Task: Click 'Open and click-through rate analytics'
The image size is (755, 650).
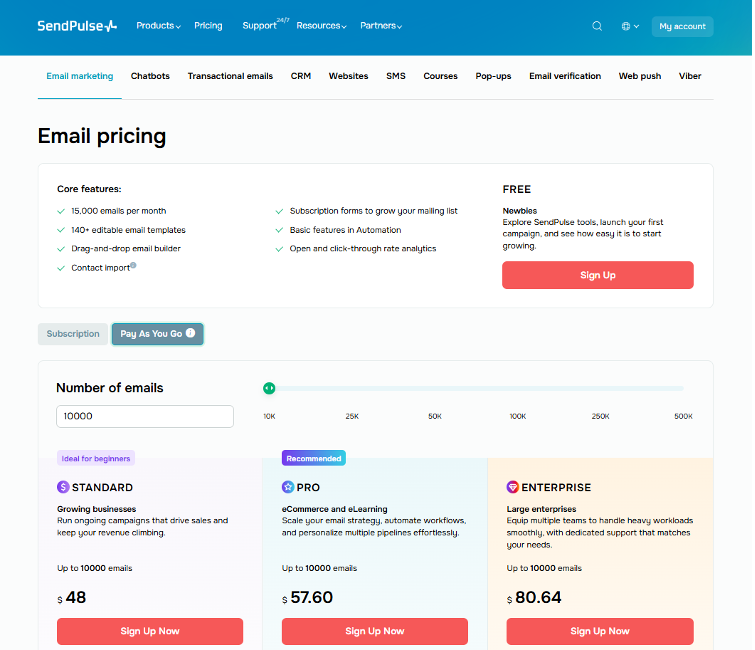Action: pyautogui.click(x=363, y=248)
